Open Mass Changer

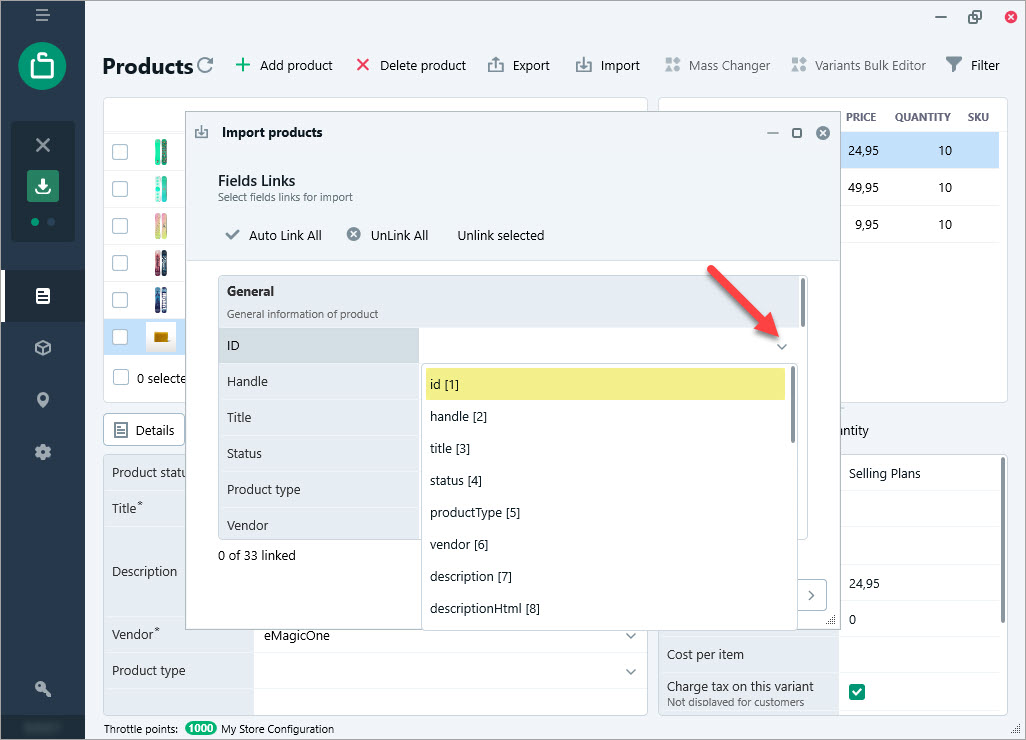(717, 65)
